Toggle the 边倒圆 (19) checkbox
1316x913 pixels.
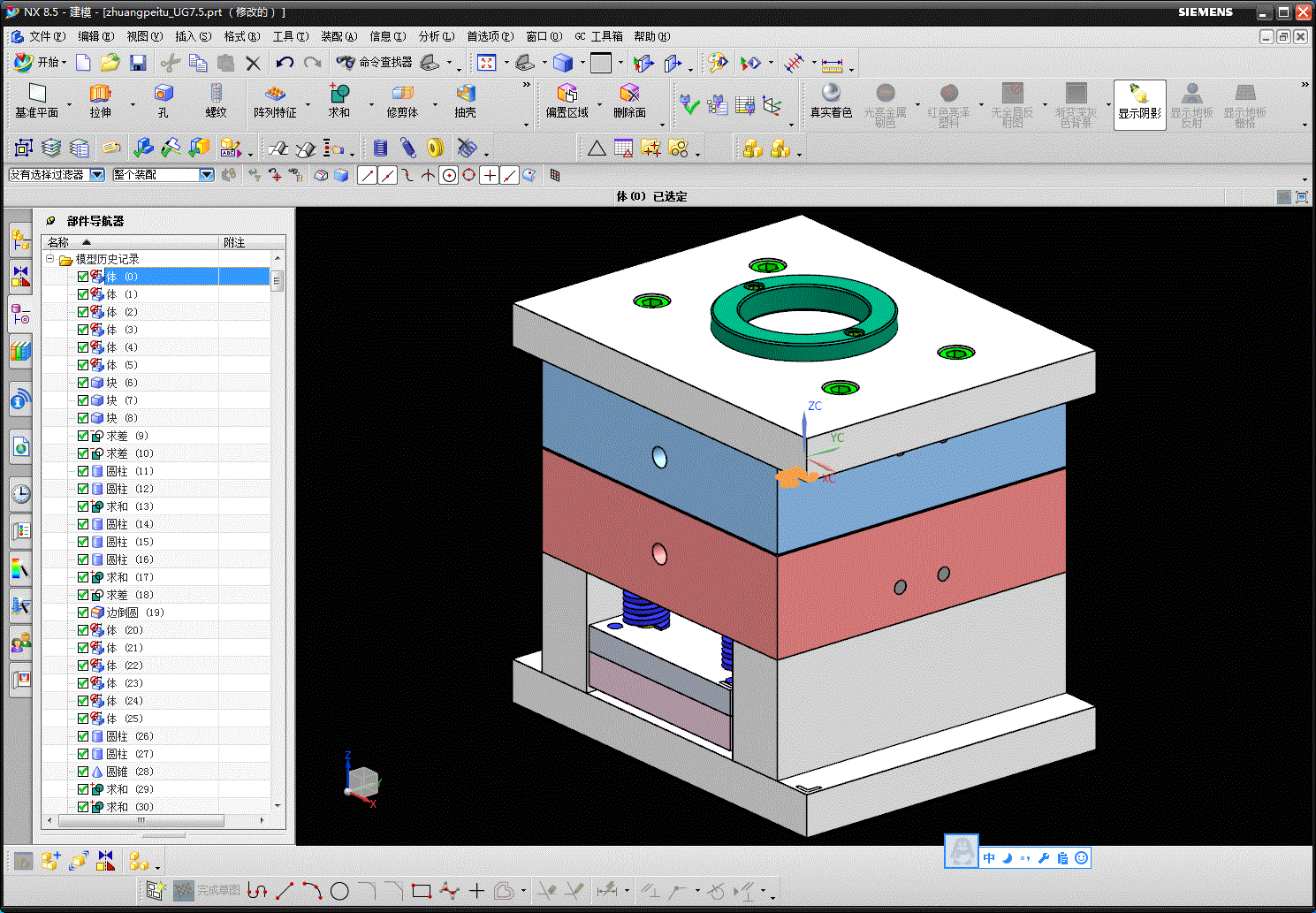[x=83, y=612]
